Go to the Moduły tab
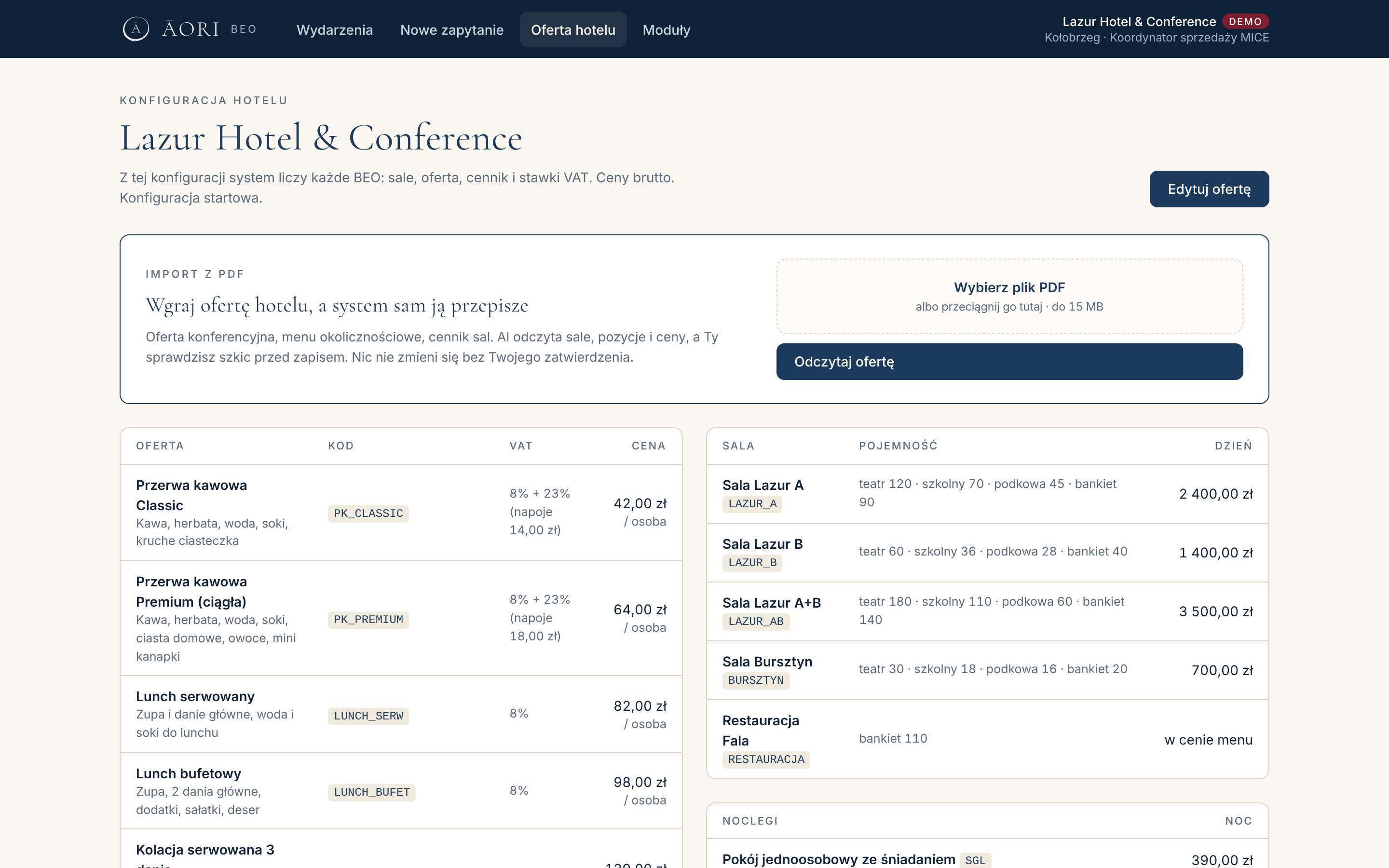 [x=667, y=30]
